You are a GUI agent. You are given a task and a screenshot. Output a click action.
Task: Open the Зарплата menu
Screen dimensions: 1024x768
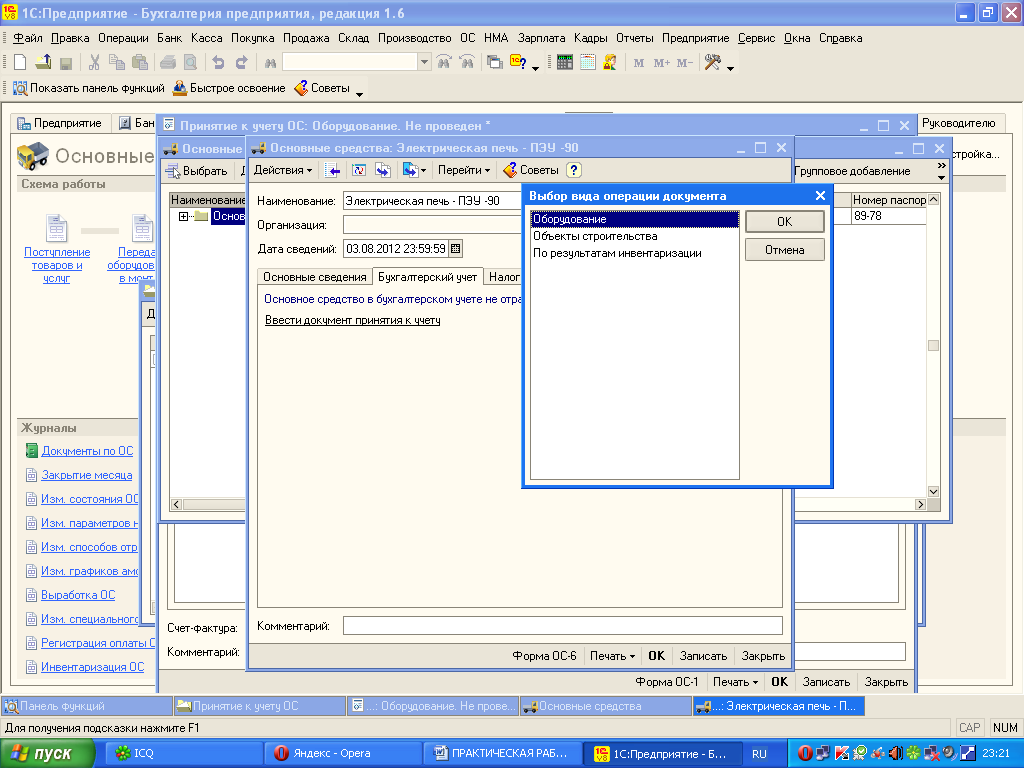coord(541,38)
